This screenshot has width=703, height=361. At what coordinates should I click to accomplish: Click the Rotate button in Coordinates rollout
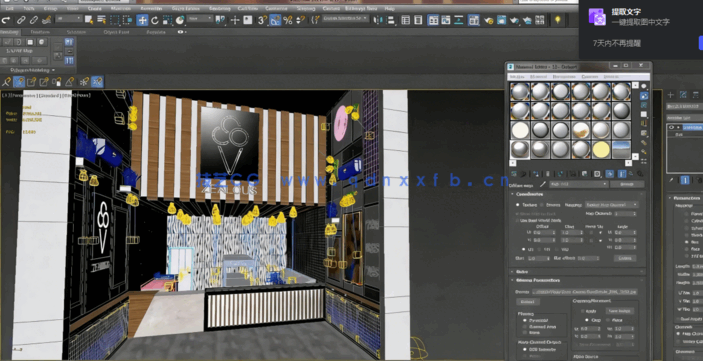[625, 258]
